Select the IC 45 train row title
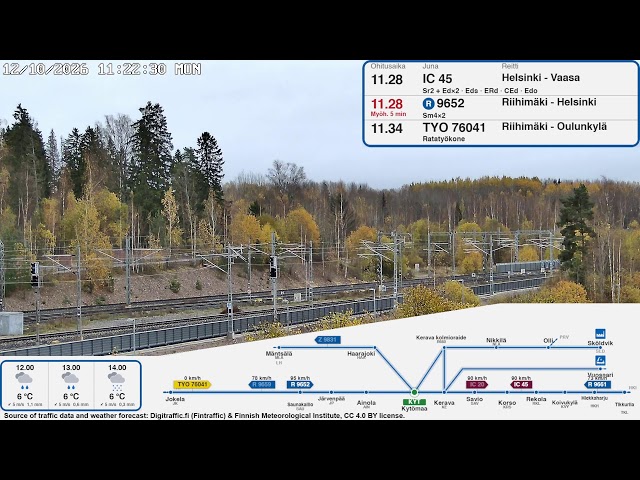Image resolution: width=640 pixels, height=480 pixels. [438, 79]
